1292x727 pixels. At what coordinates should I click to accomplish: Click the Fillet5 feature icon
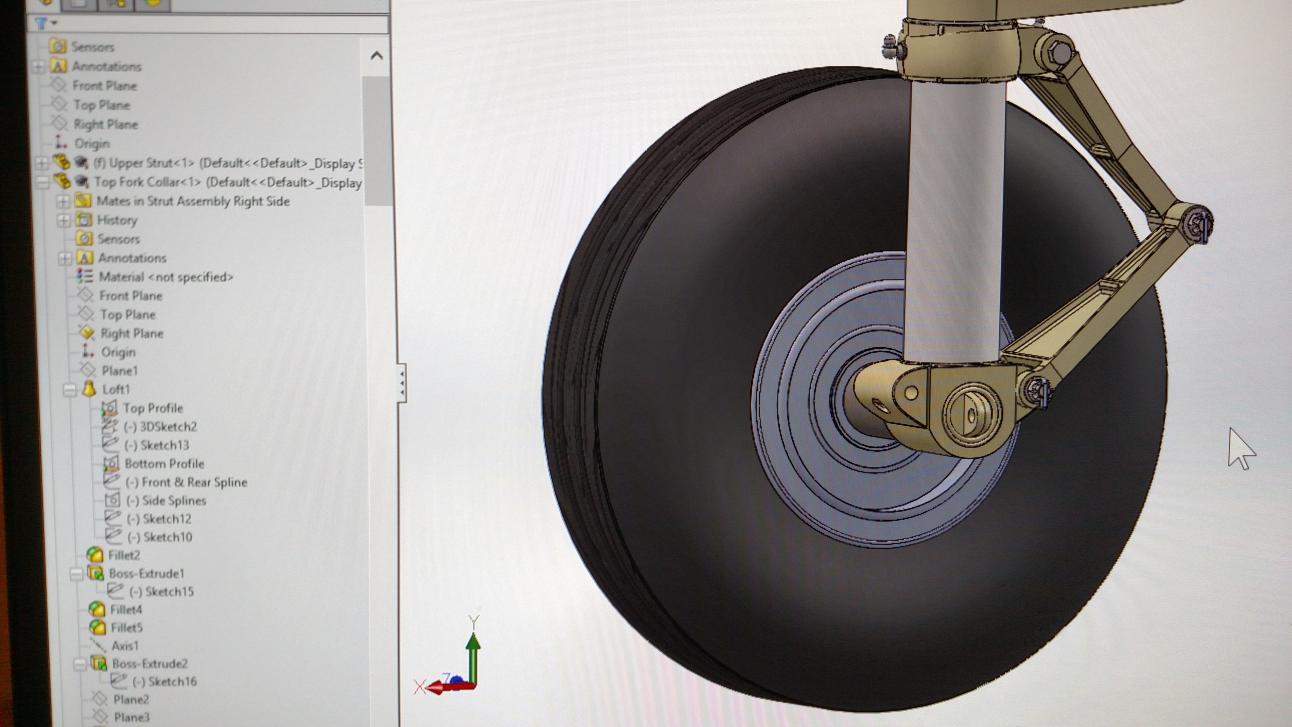pos(97,627)
